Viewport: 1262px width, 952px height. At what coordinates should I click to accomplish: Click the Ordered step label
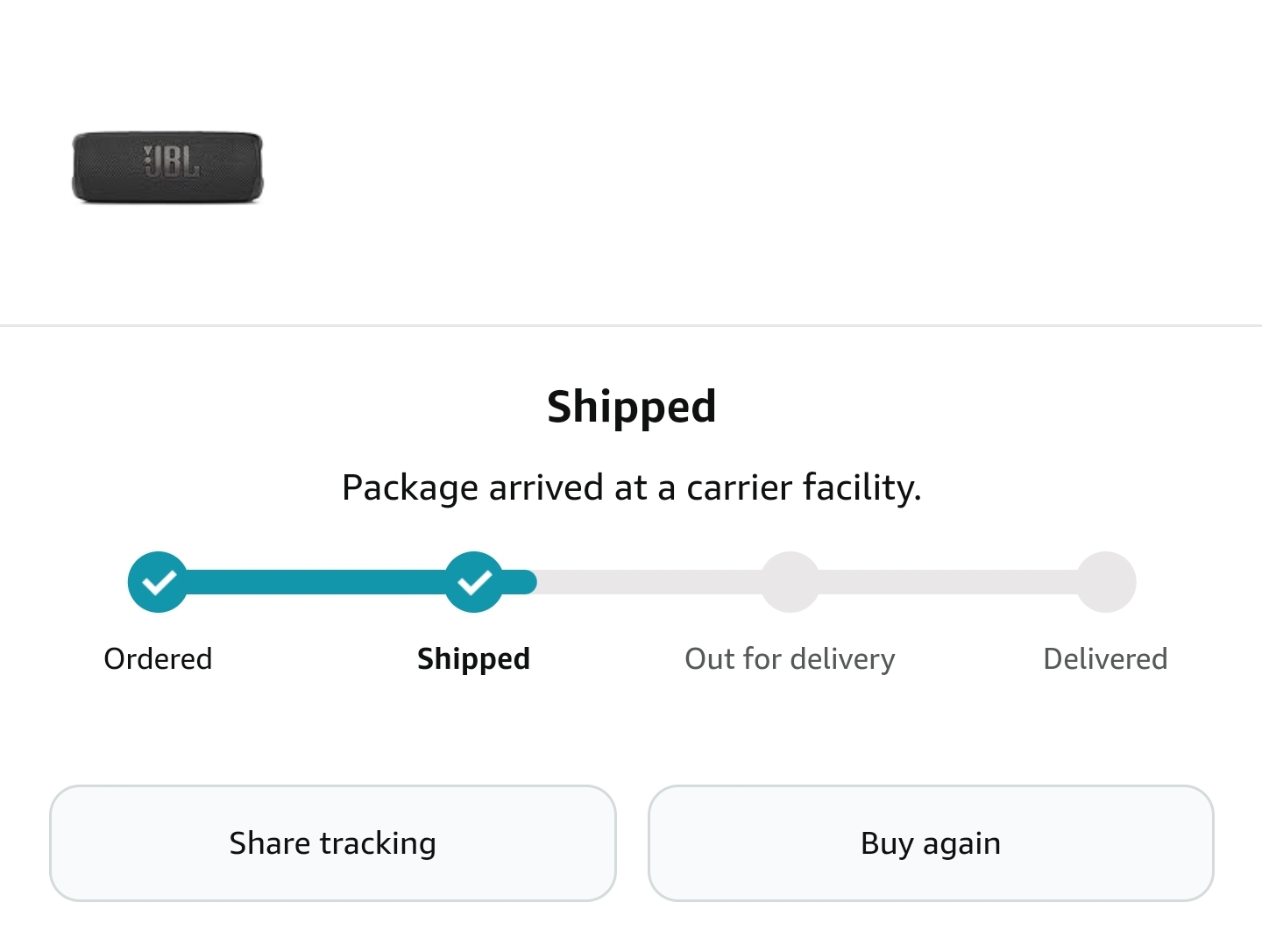click(x=158, y=658)
